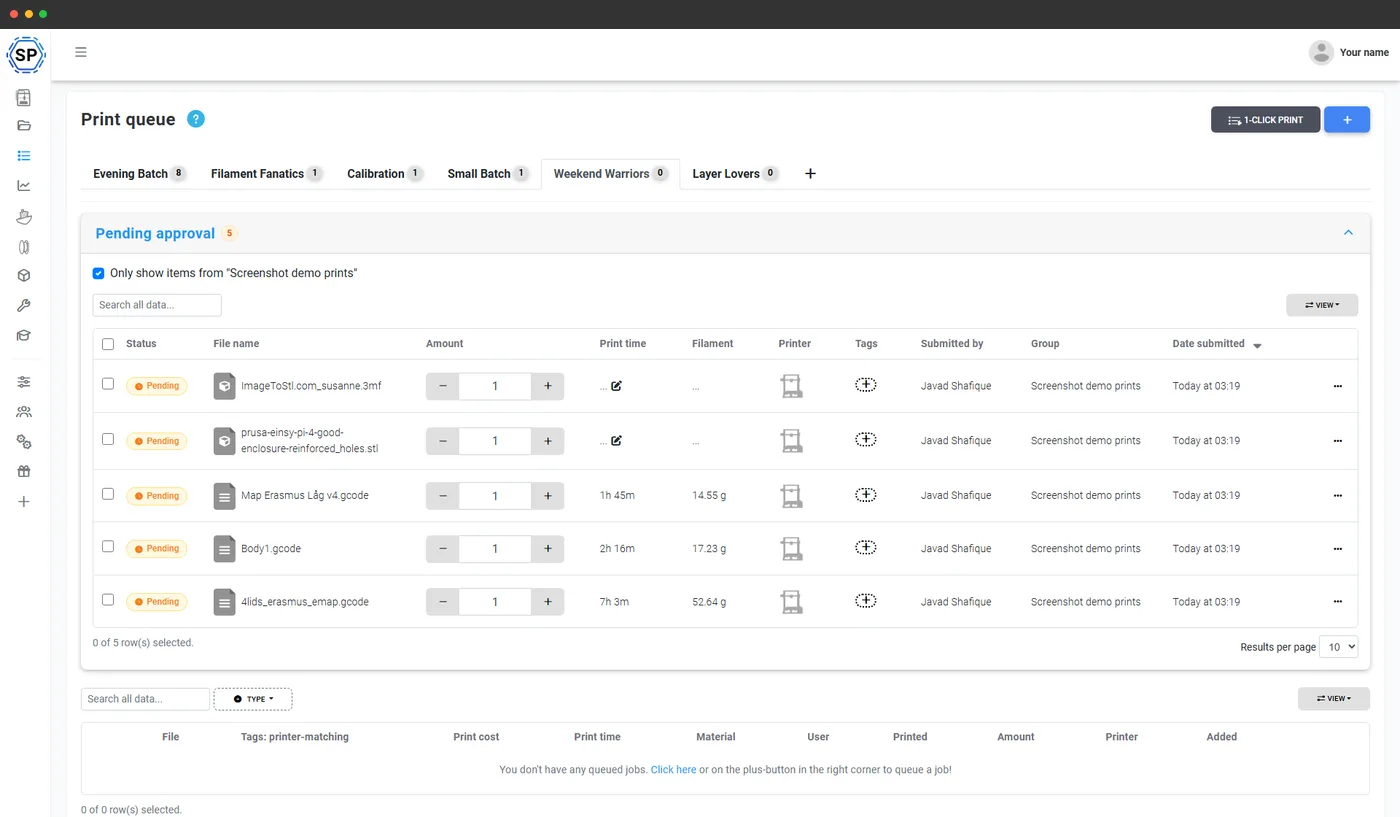
Task: Open three-dot menu for 4lids_erasmus_emap.gcode
Action: pyautogui.click(x=1337, y=602)
